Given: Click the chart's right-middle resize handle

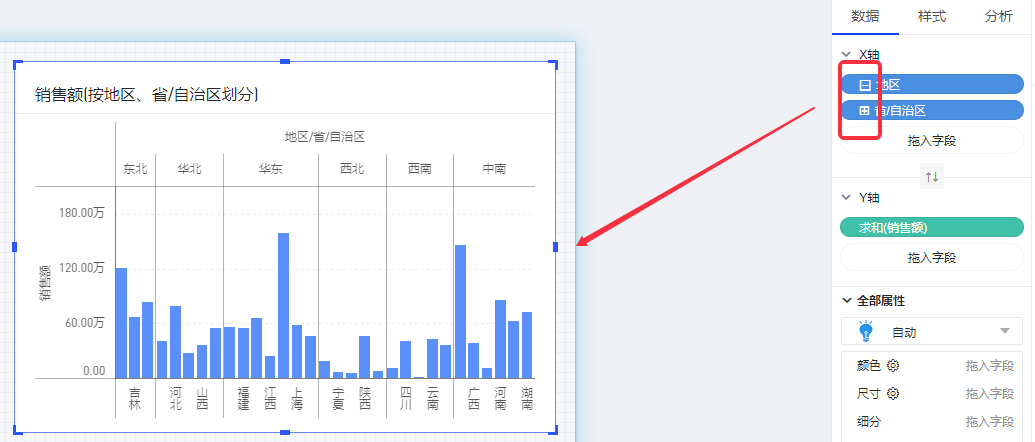Looking at the screenshot, I should click(x=556, y=247).
